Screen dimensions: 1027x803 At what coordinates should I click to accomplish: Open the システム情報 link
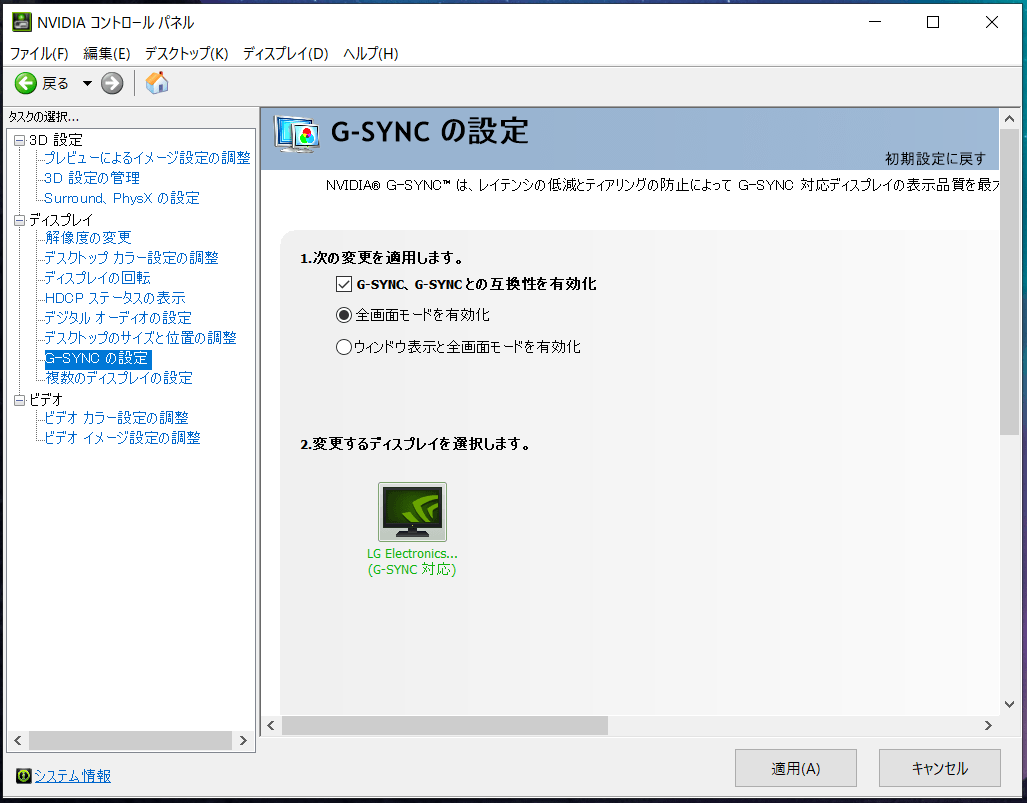pos(73,775)
